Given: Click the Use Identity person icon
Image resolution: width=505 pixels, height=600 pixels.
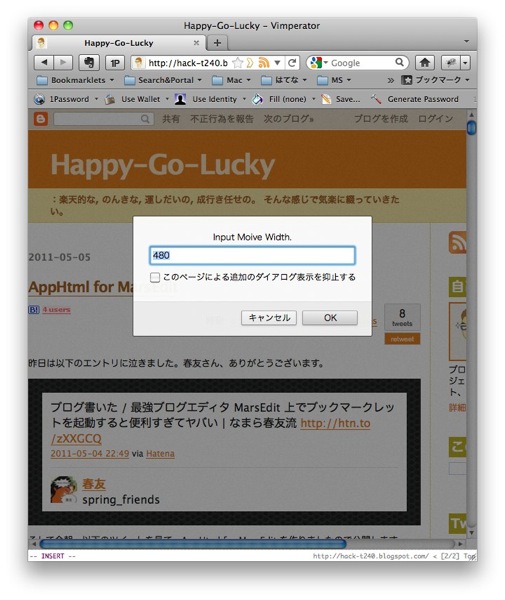Looking at the screenshot, I should click(180, 99).
